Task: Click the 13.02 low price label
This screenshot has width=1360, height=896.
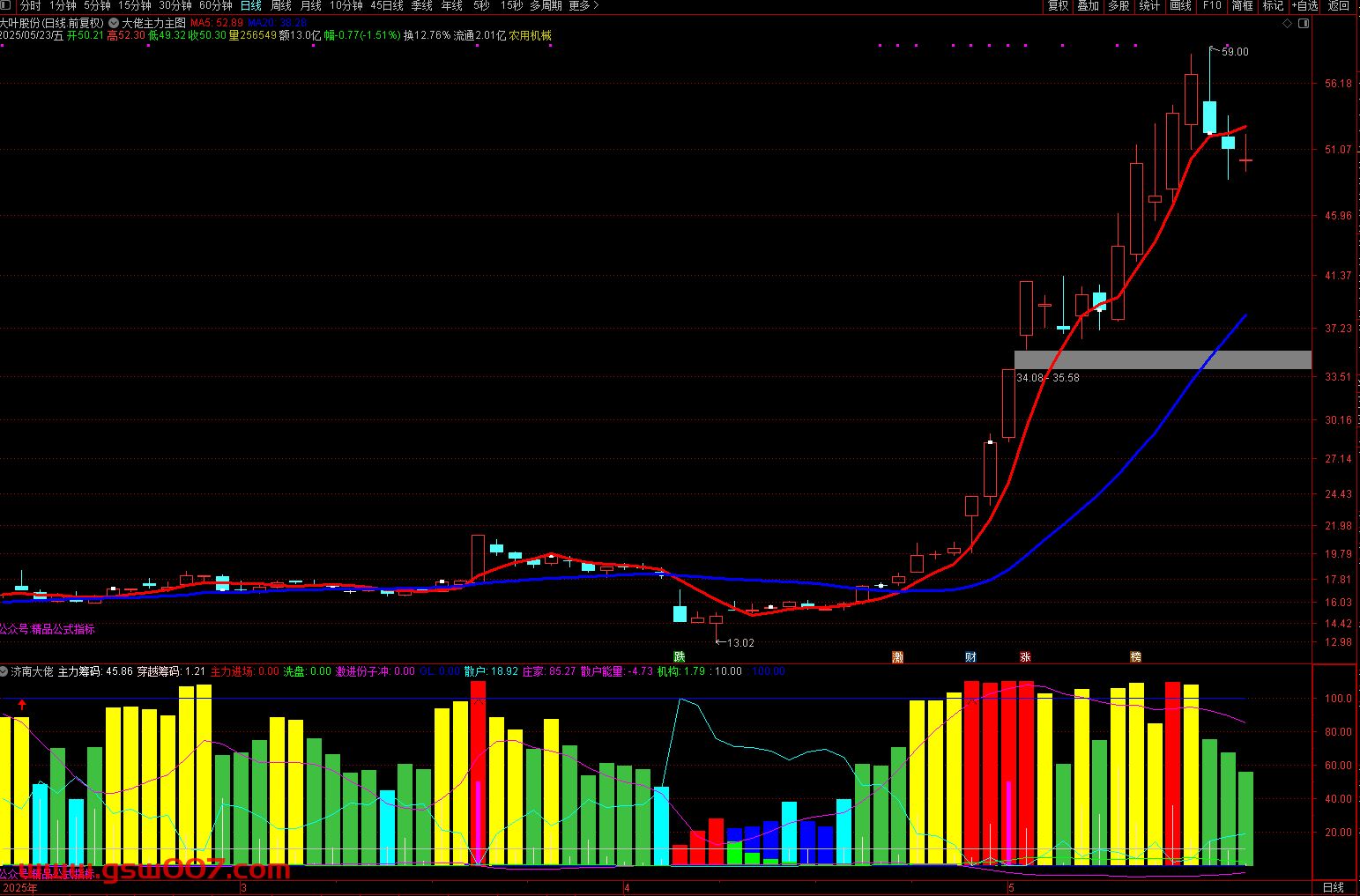Action: click(x=740, y=643)
